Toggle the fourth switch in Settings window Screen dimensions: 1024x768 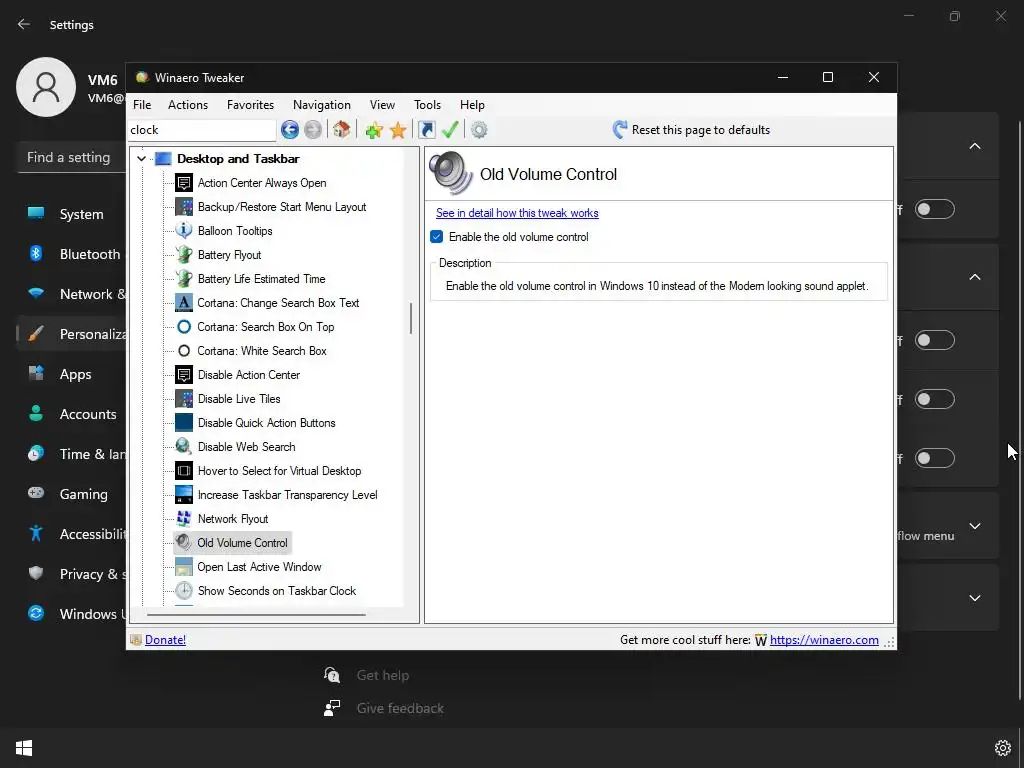point(935,458)
